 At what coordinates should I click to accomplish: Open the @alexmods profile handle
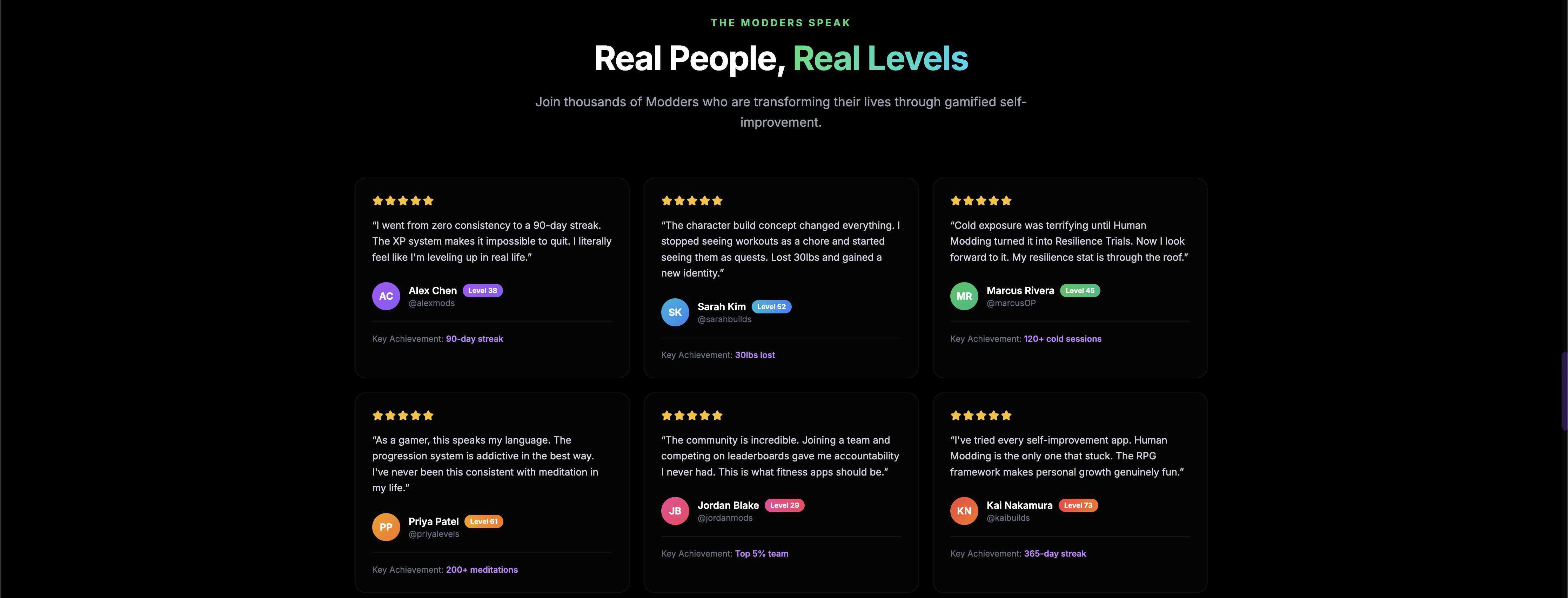tap(432, 303)
